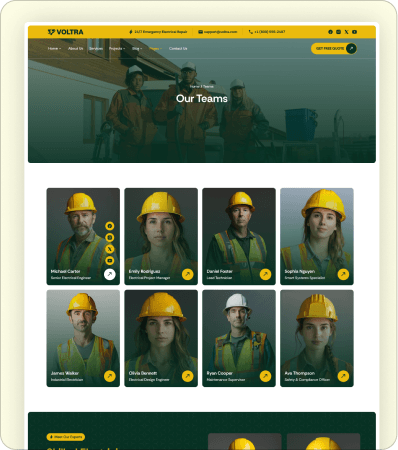Click the phone icon beside the phone number
Viewport: 398px width, 450px height.
(251, 32)
